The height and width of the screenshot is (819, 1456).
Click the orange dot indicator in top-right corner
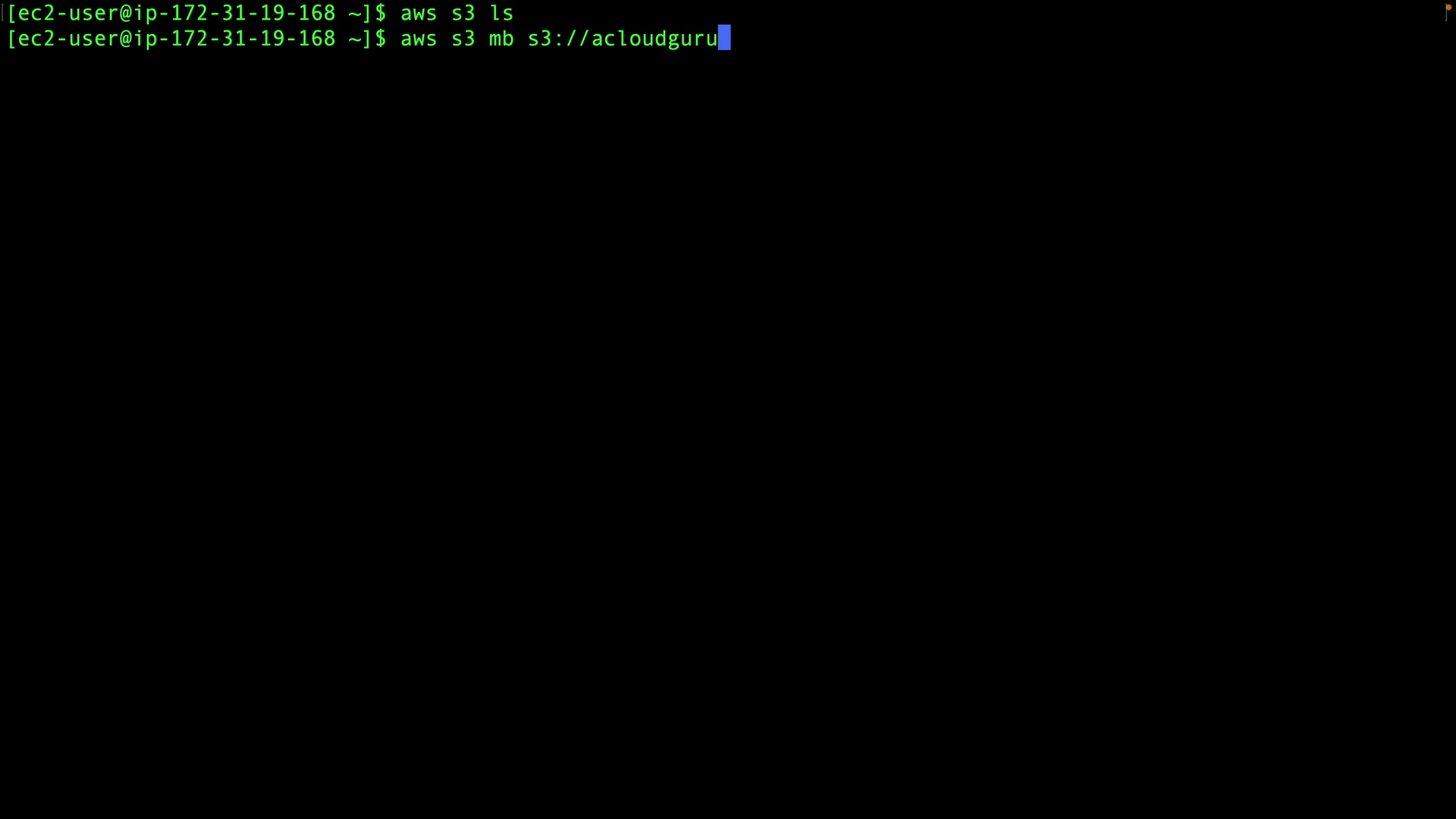click(x=1448, y=8)
